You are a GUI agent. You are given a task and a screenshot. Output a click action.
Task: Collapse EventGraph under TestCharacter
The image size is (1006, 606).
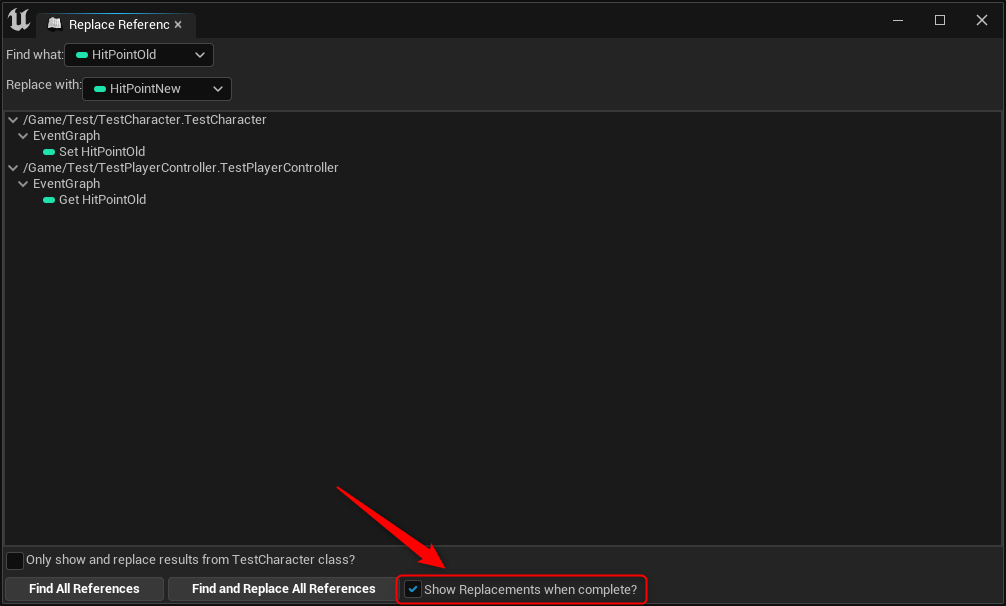(23, 136)
